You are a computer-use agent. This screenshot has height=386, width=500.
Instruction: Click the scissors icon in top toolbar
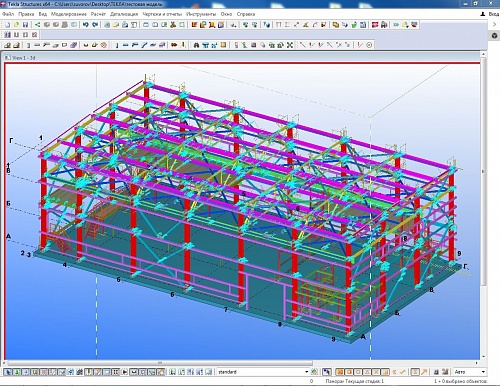tap(173, 25)
